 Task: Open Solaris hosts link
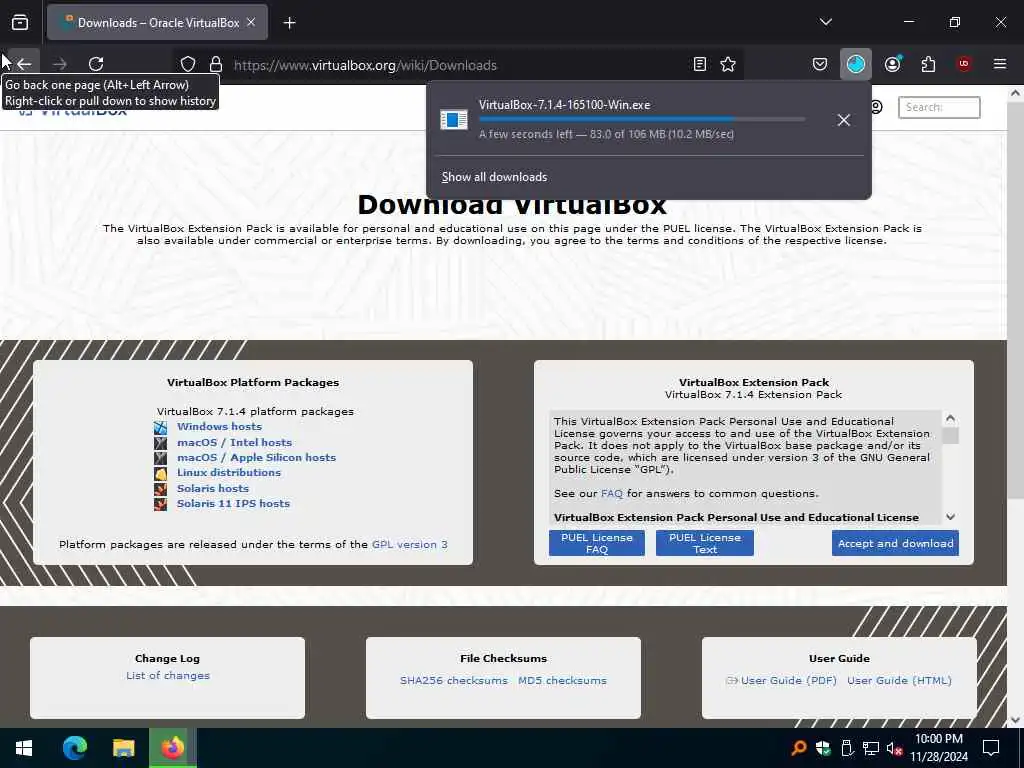213,488
